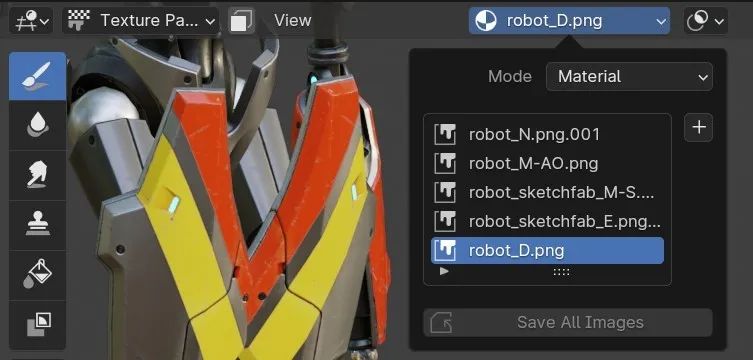Toggle paint face mask selection icon
The image size is (753, 360).
[241, 21]
